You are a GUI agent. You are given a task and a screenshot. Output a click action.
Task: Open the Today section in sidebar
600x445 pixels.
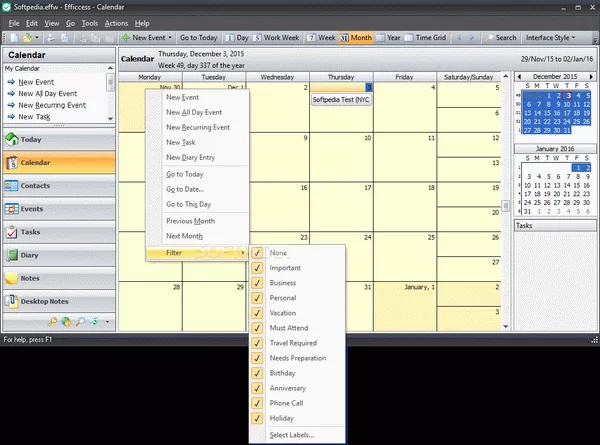pyautogui.click(x=30, y=140)
